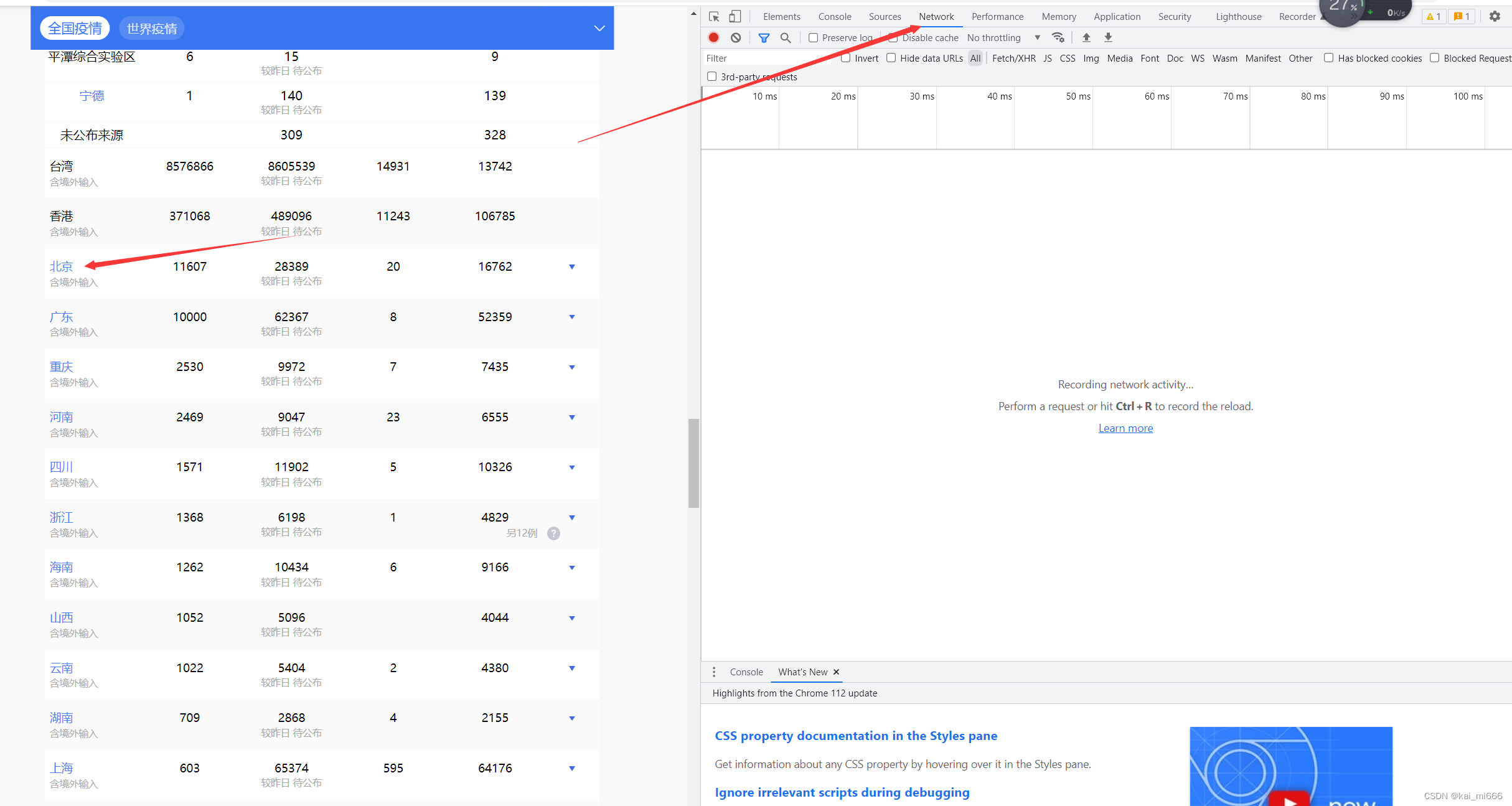Open the Security tab
The image size is (1512, 806).
point(1175,17)
